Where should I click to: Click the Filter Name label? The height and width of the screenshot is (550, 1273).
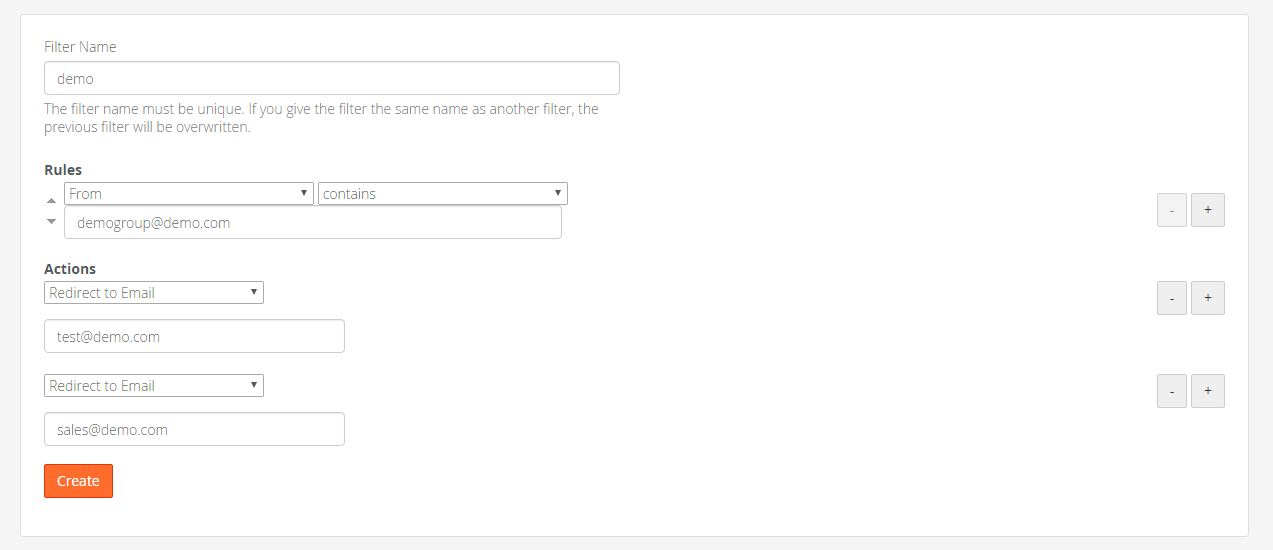[x=80, y=47]
